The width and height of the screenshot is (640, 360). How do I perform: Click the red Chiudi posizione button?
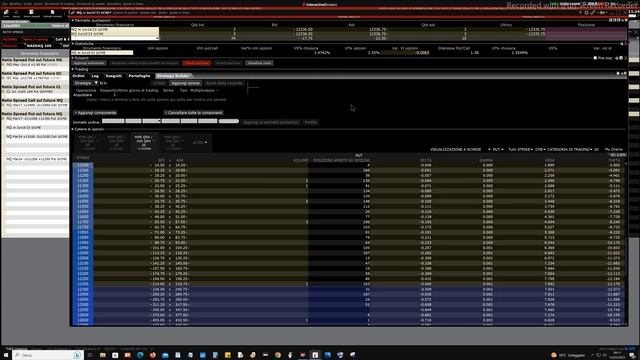coord(197,63)
